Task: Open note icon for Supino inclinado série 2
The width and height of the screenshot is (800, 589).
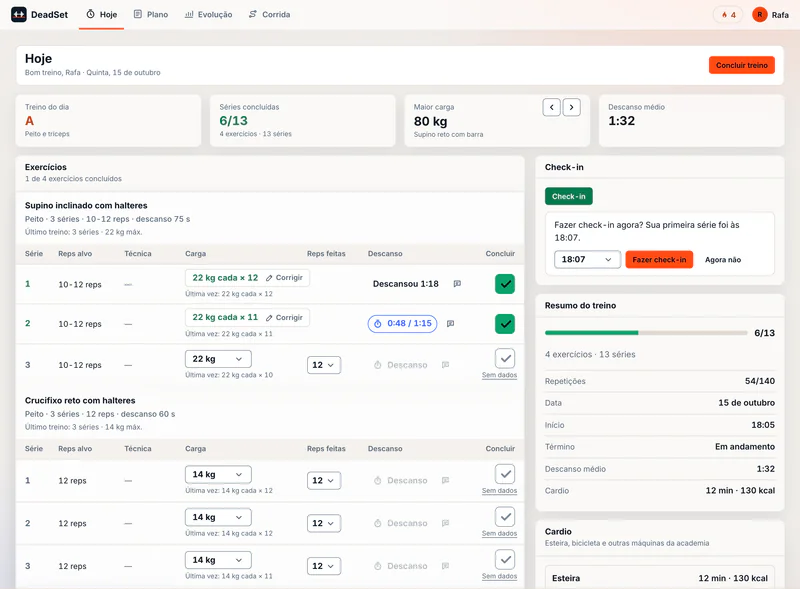Action: tap(451, 324)
